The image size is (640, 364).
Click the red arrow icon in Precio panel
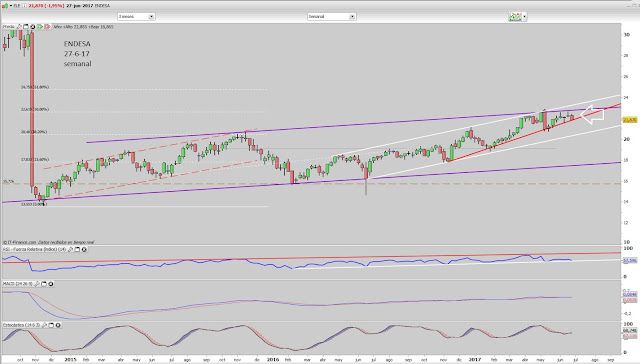click(x=47, y=27)
